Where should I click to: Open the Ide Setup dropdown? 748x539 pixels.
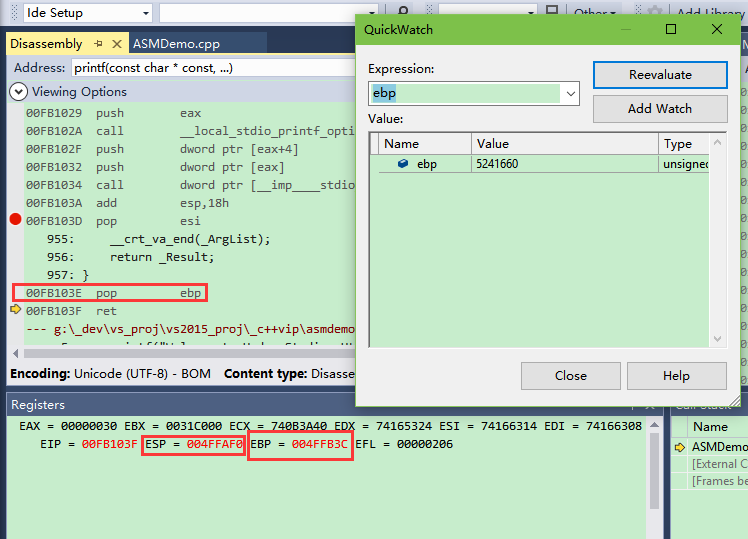point(145,13)
